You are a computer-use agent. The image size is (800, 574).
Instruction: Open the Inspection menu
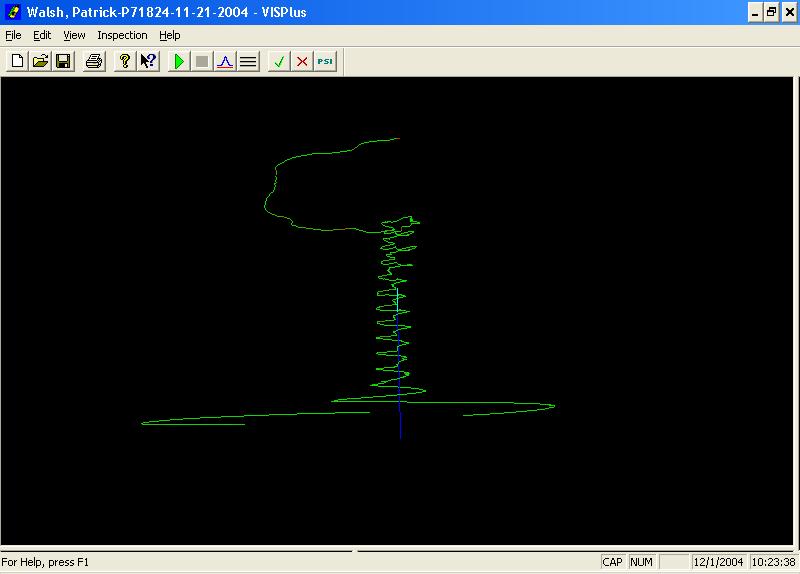[x=122, y=35]
